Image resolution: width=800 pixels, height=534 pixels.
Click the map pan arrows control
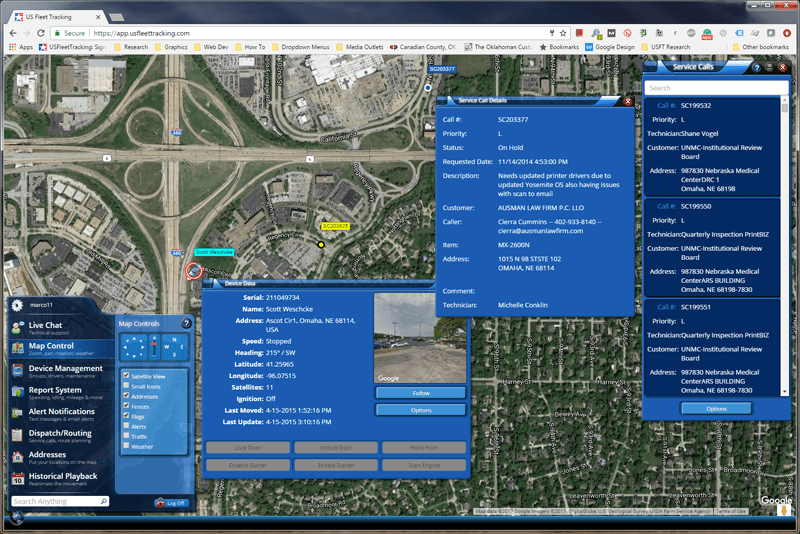(134, 347)
